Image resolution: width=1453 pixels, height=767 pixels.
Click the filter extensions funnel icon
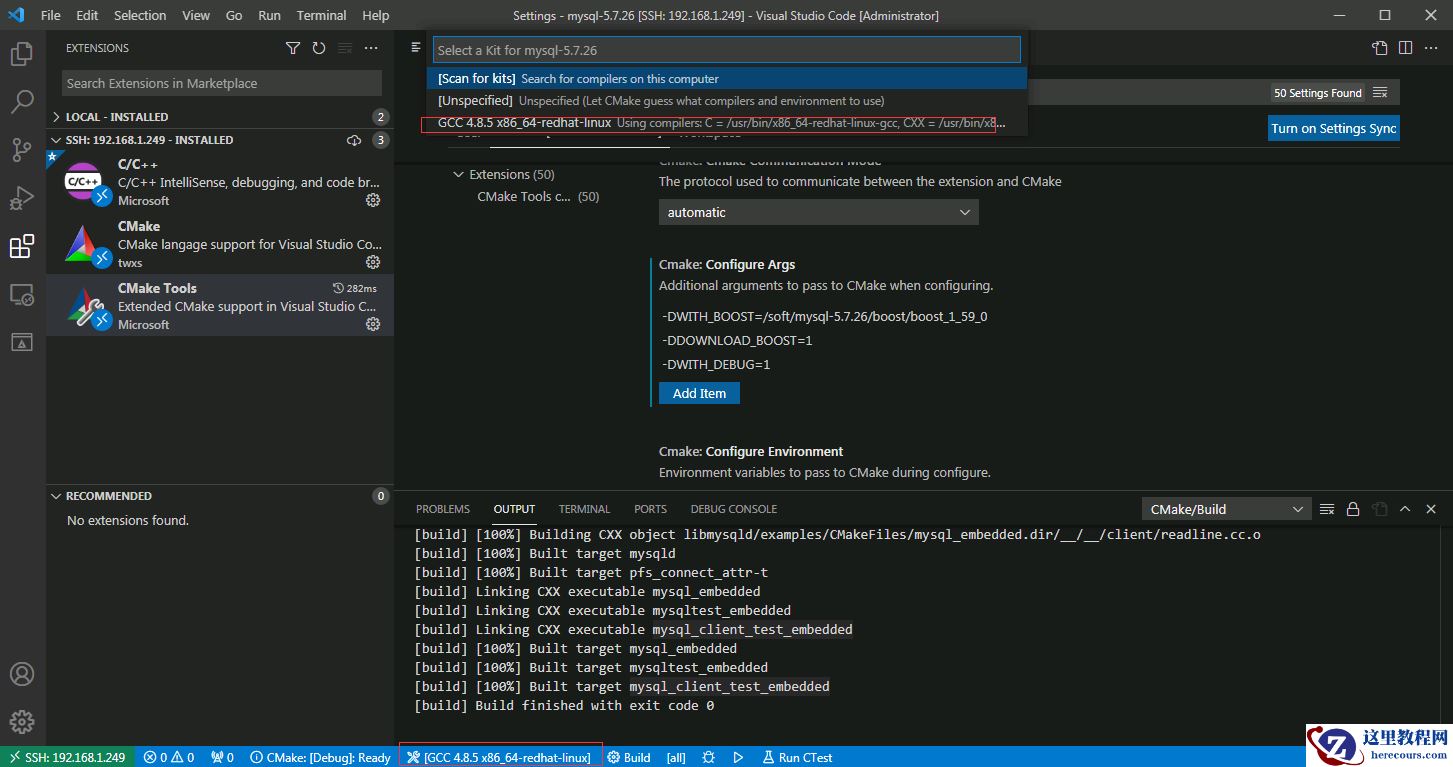293,48
